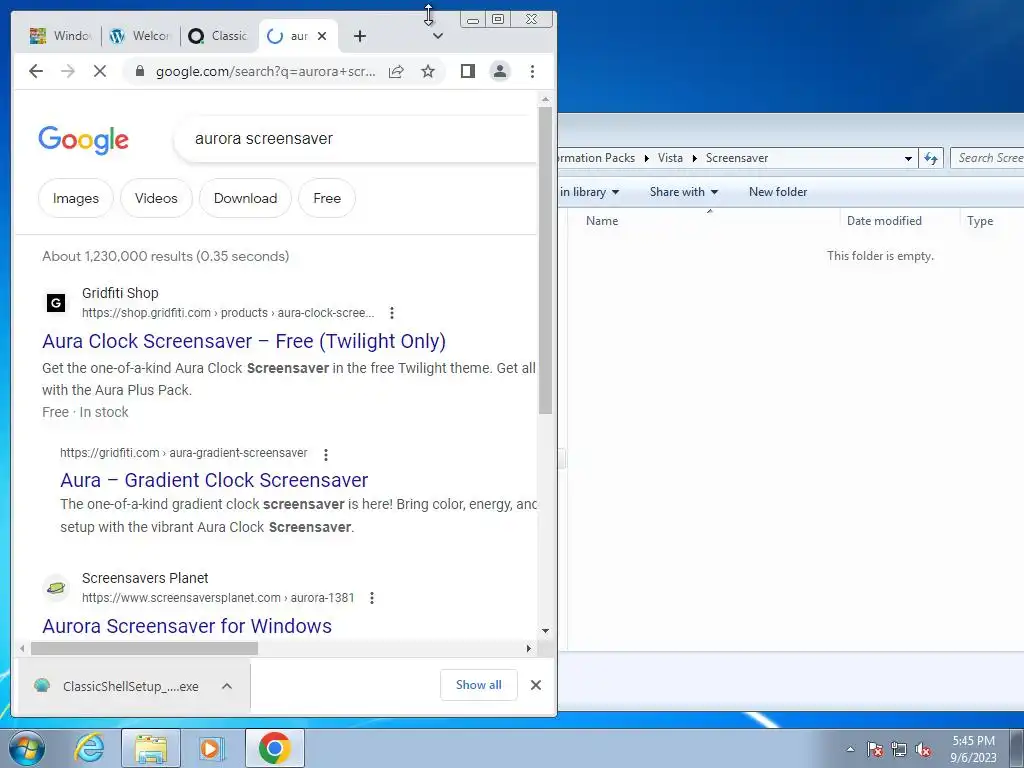Refresh the Explorer folder view
The image size is (1024, 768).
point(931,158)
